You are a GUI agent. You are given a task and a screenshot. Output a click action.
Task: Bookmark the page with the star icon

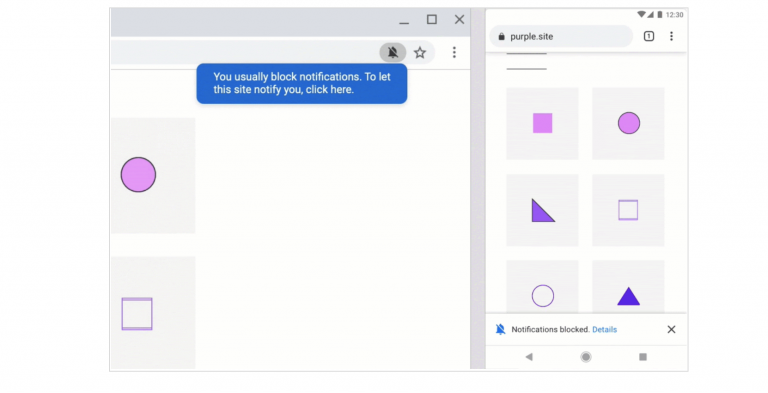(x=420, y=52)
